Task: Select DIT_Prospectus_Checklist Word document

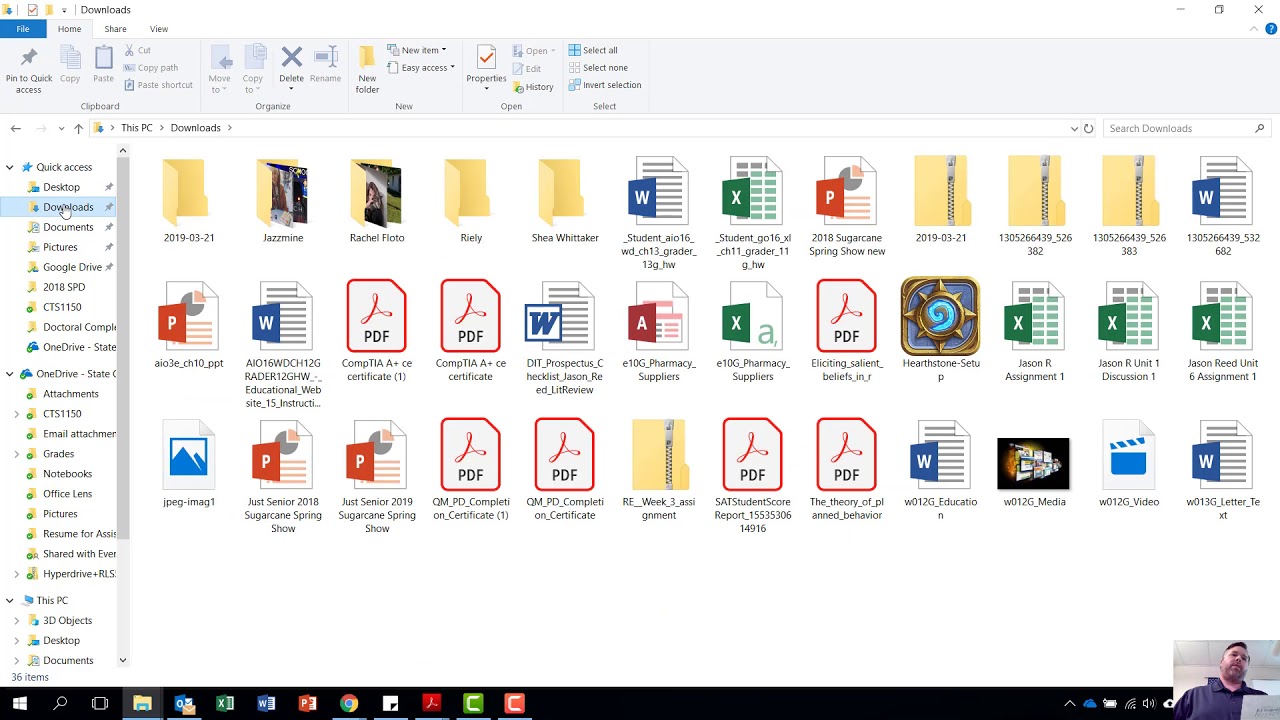Action: click(565, 338)
